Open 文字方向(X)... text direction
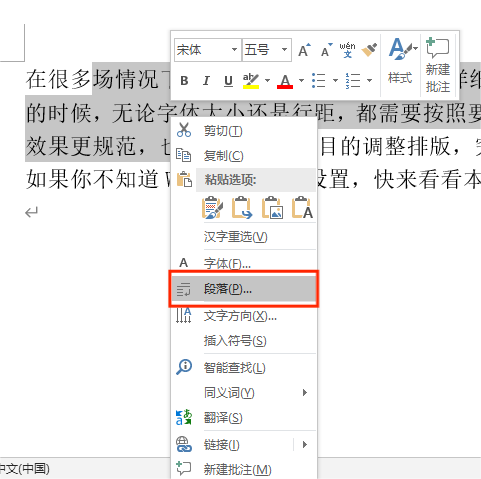This screenshot has height=479, width=481. (243, 316)
